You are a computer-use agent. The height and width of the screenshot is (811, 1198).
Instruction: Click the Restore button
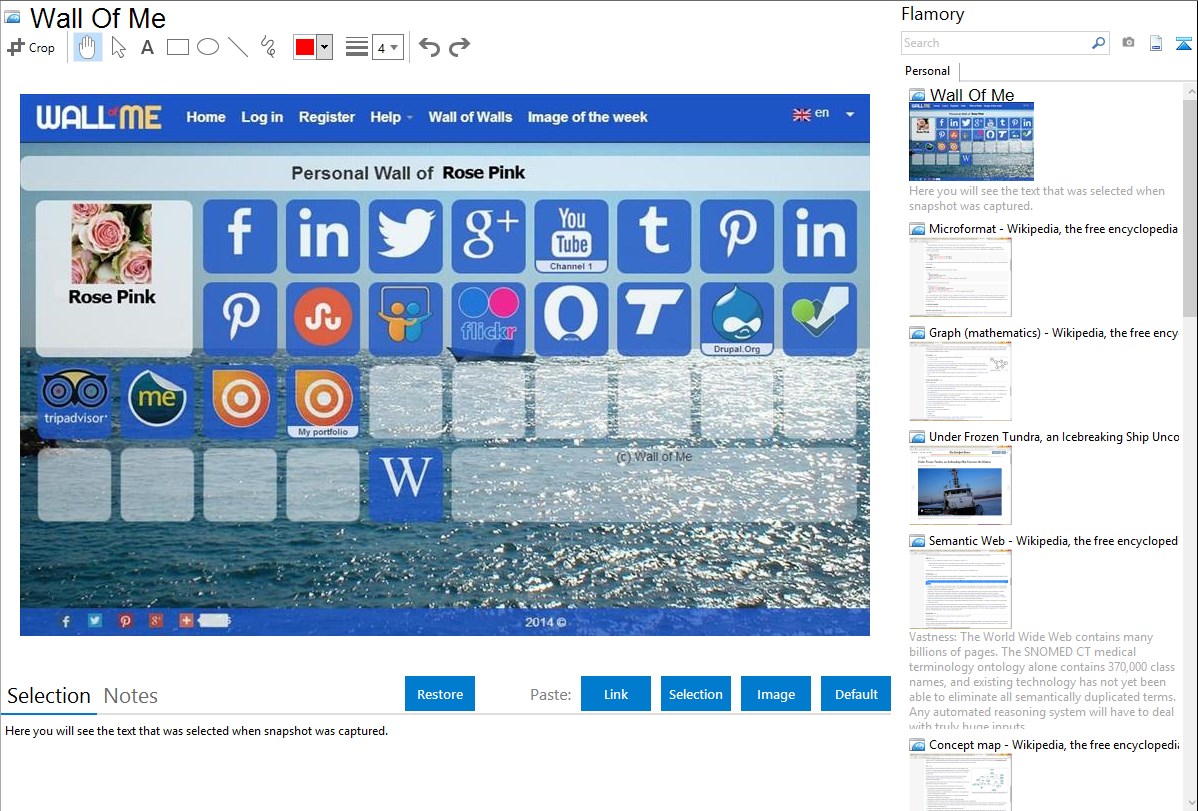[x=440, y=694]
